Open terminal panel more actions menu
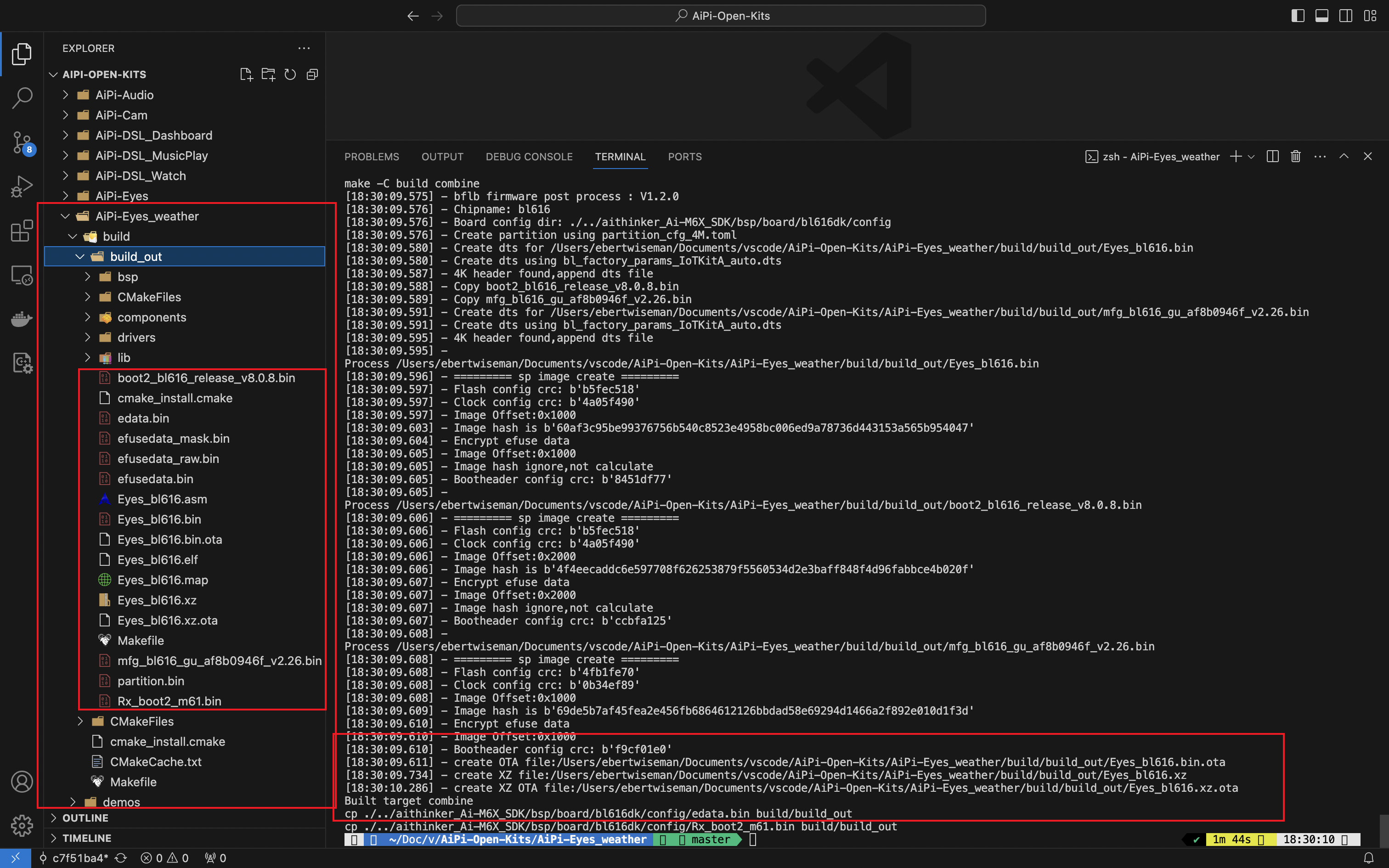1389x868 pixels. pos(1320,157)
